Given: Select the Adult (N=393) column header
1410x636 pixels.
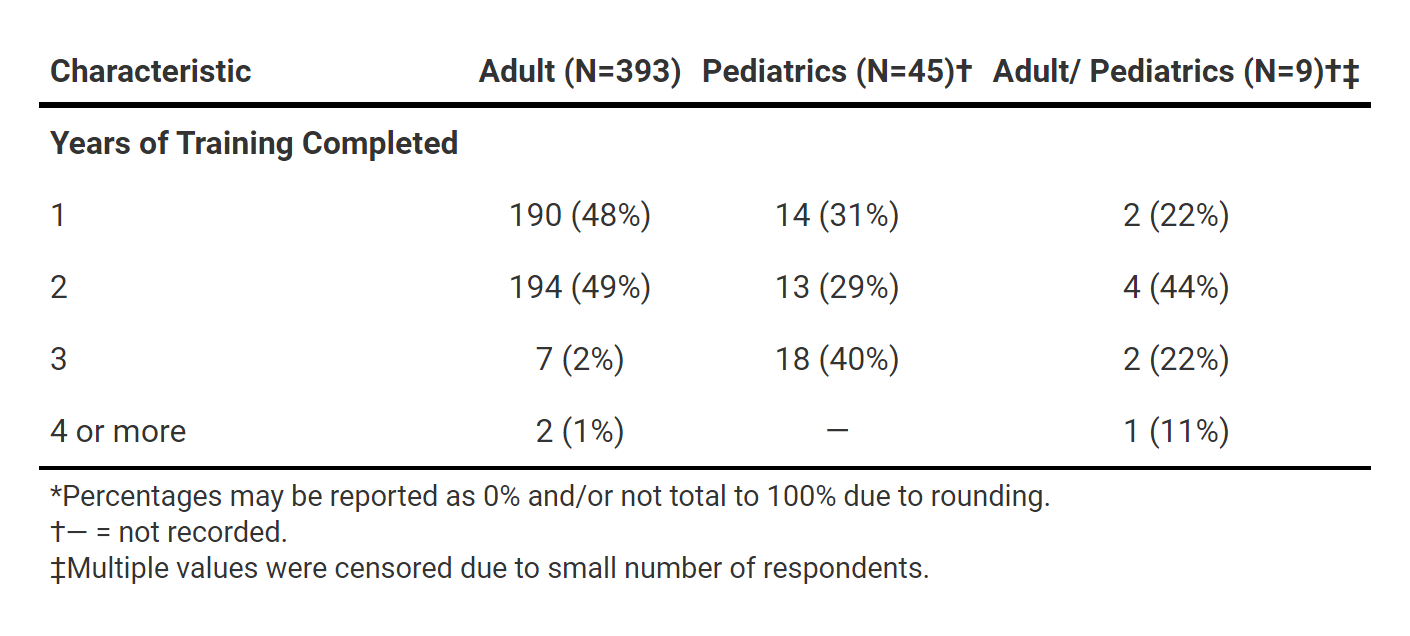Looking at the screenshot, I should 580,72.
